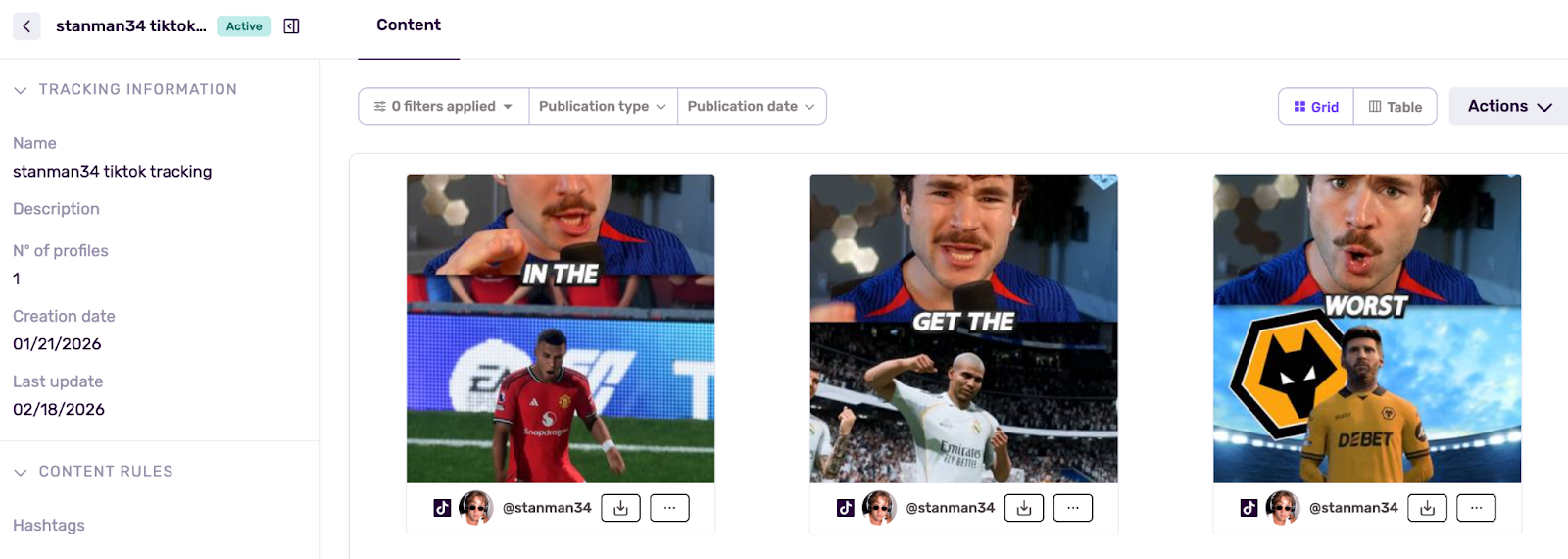Click the TikTok icon under first video

(x=442, y=508)
